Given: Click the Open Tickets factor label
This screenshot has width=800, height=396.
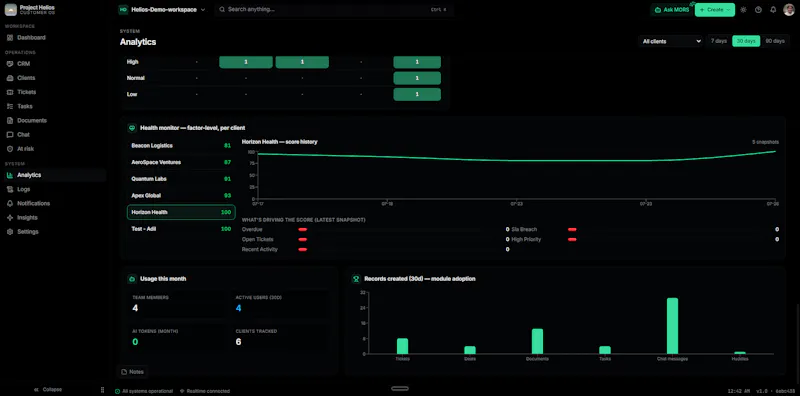Looking at the screenshot, I should click(258, 239).
